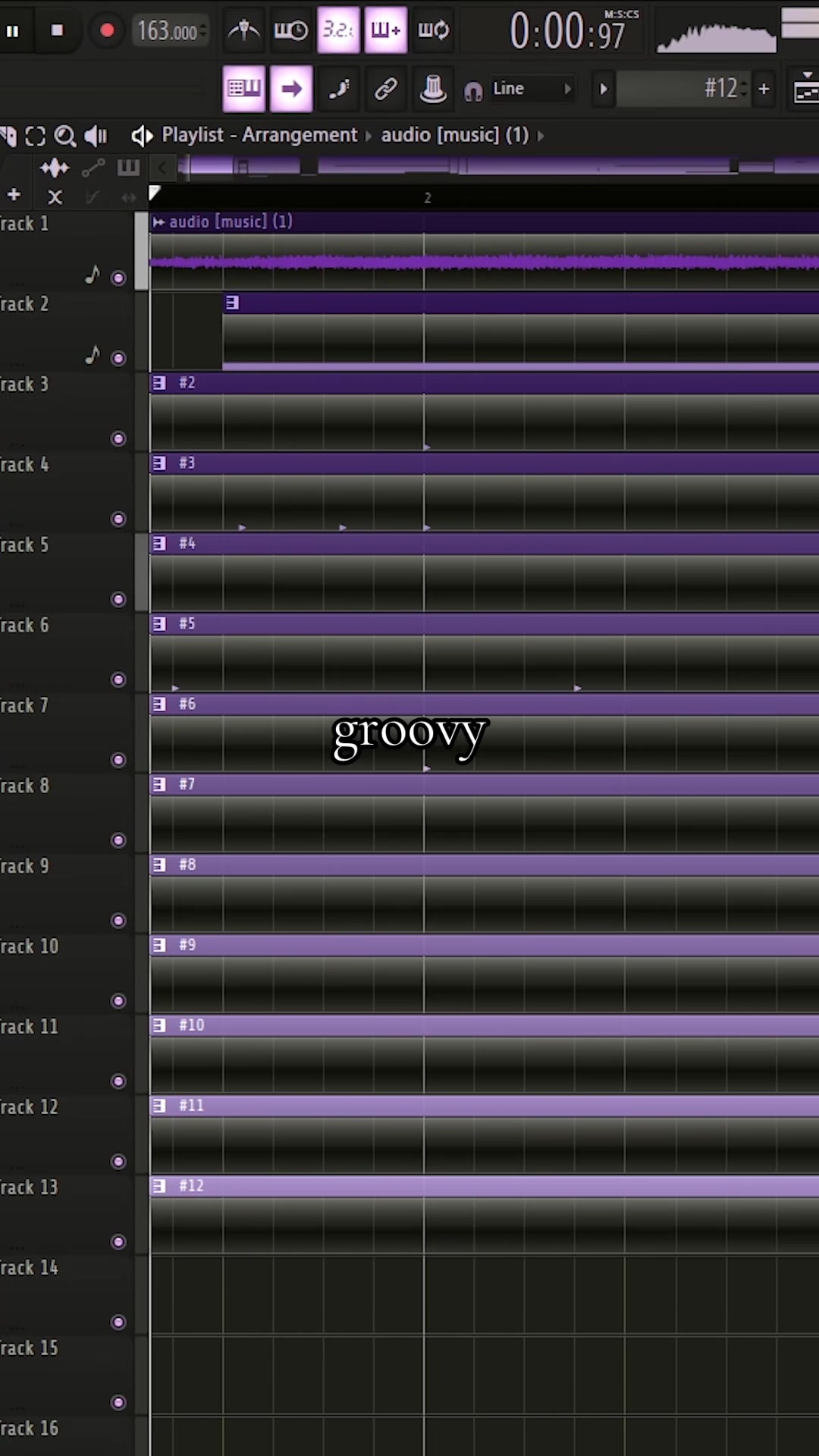
Task: Pause playback with the pause button
Action: point(12,31)
